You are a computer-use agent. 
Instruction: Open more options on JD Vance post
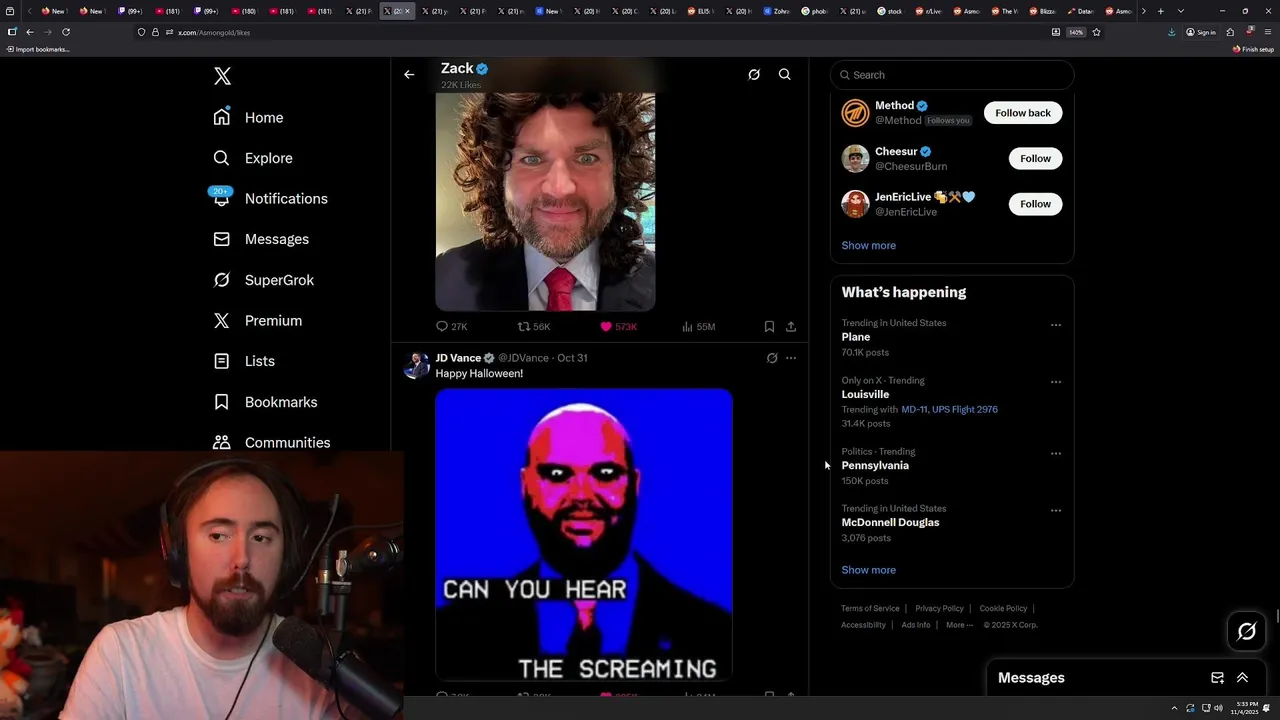[791, 358]
